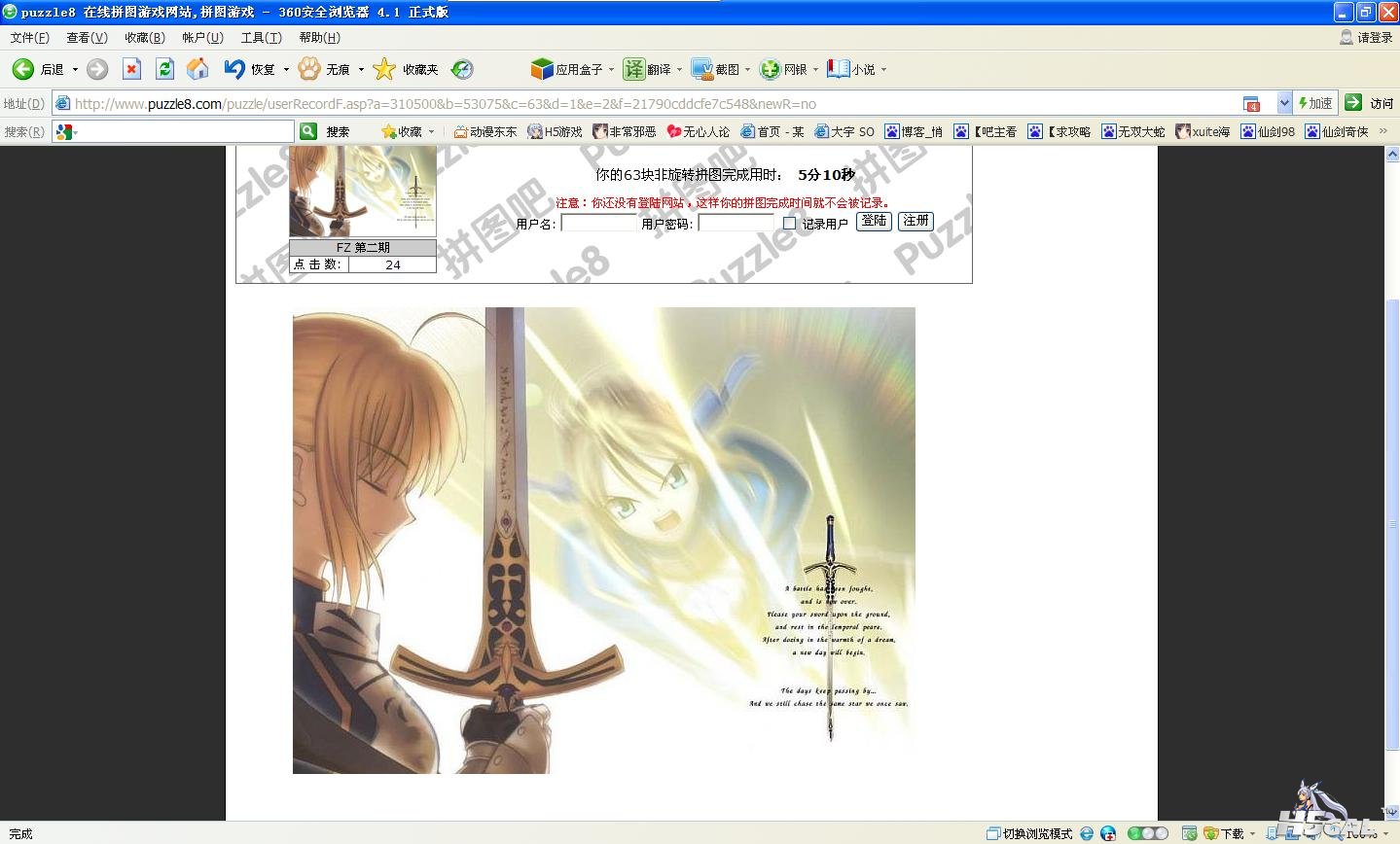Click the 恢复 restore icon

pos(233,69)
